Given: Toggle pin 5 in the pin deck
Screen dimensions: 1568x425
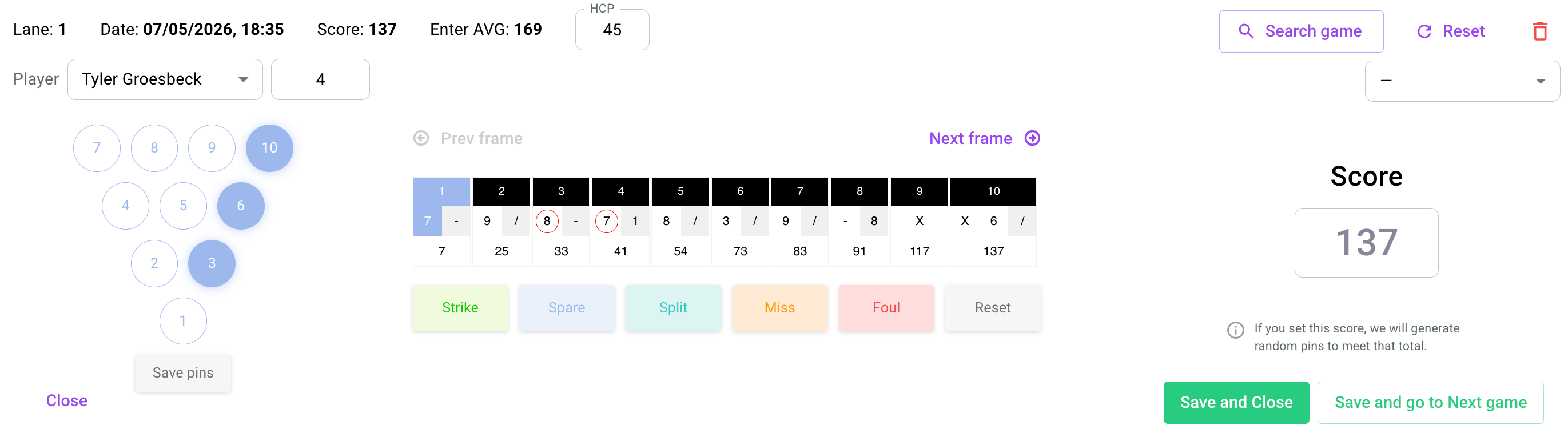Looking at the screenshot, I should click(183, 206).
